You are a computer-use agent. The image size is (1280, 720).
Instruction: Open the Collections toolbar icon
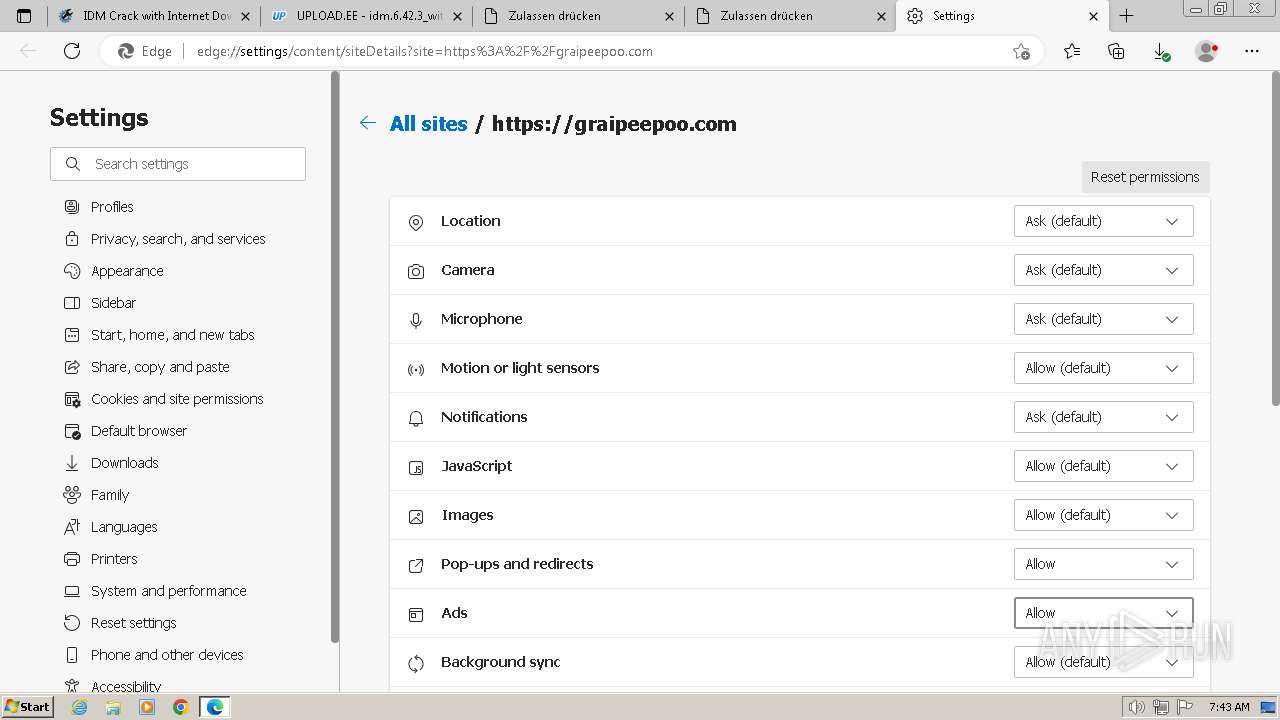coord(1116,51)
